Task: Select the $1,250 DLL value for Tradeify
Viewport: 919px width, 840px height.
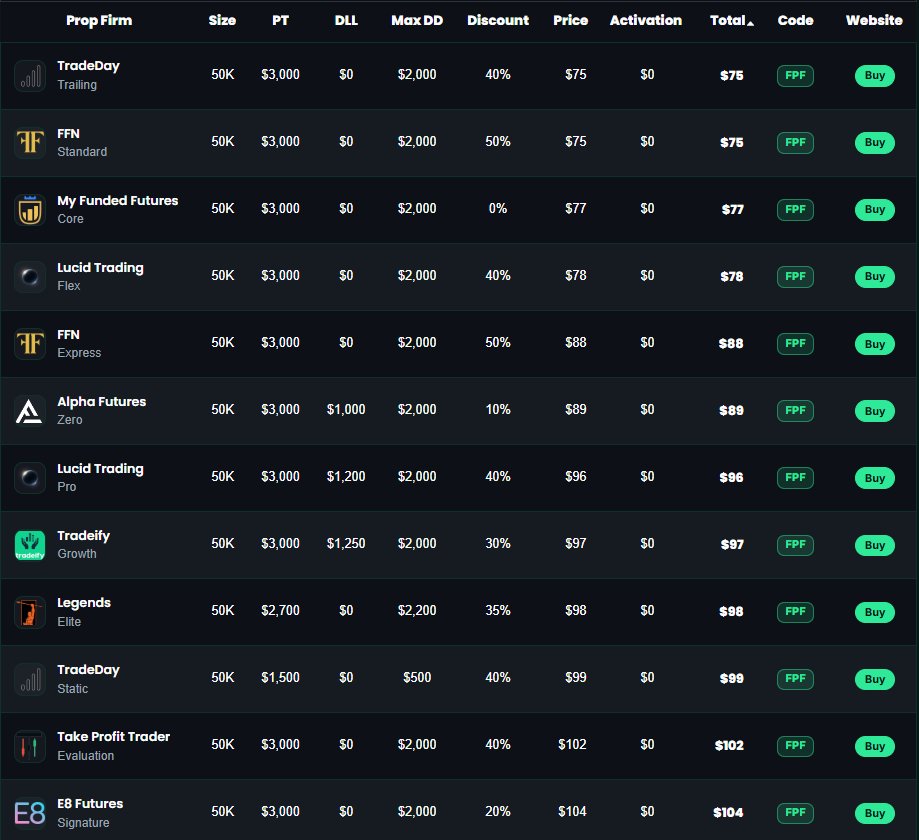Action: [346, 543]
